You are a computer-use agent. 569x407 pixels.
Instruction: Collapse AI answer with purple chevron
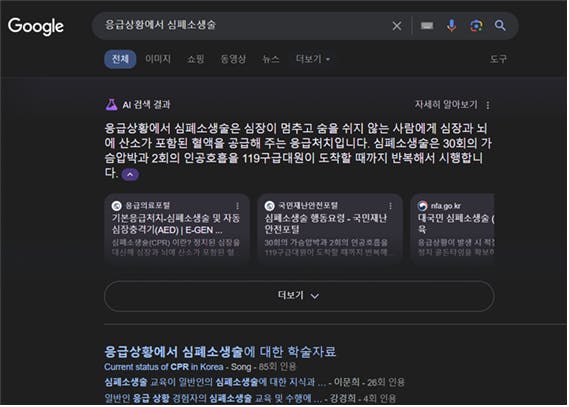130,174
